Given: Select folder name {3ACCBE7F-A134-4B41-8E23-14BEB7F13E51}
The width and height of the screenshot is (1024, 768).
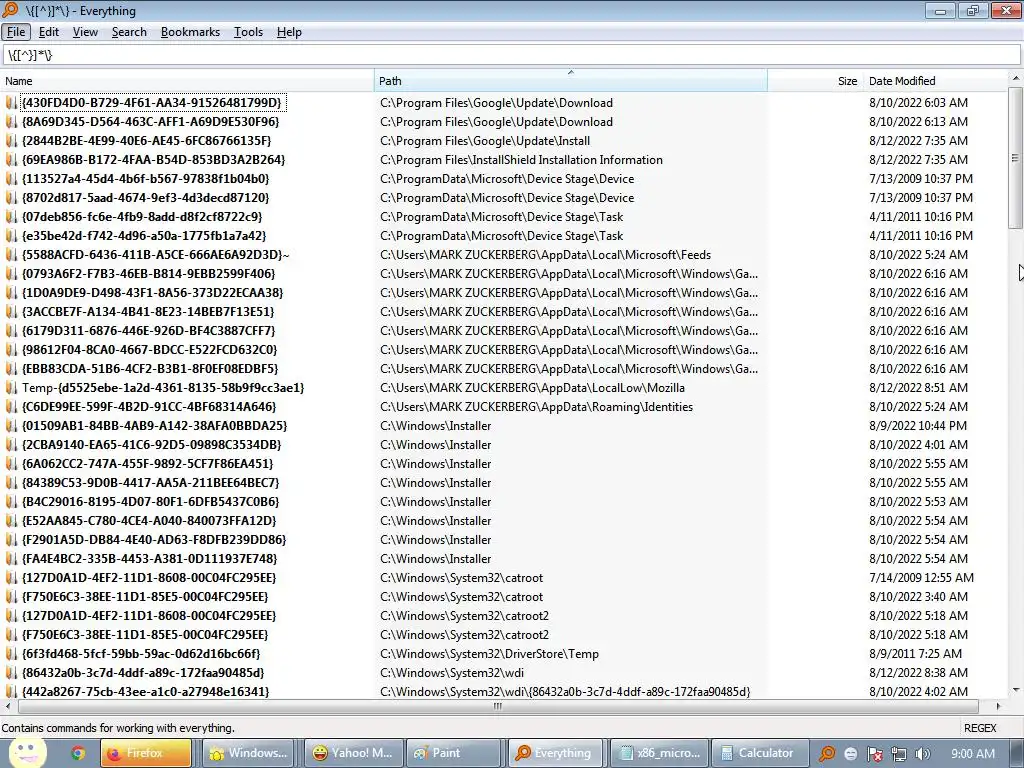Looking at the screenshot, I should [148, 312].
